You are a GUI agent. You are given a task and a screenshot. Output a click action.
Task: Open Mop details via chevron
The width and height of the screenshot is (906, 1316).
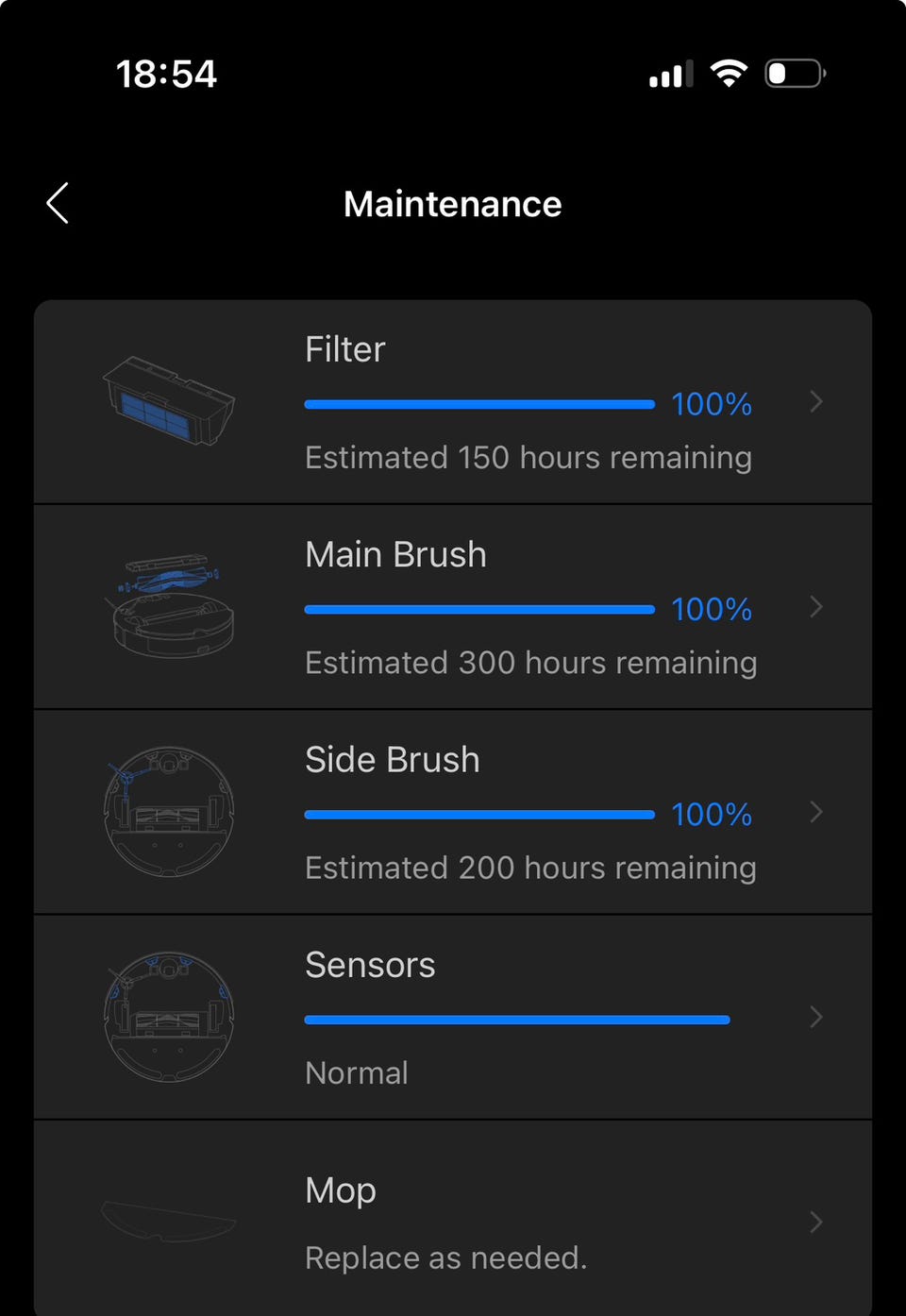coord(816,1223)
